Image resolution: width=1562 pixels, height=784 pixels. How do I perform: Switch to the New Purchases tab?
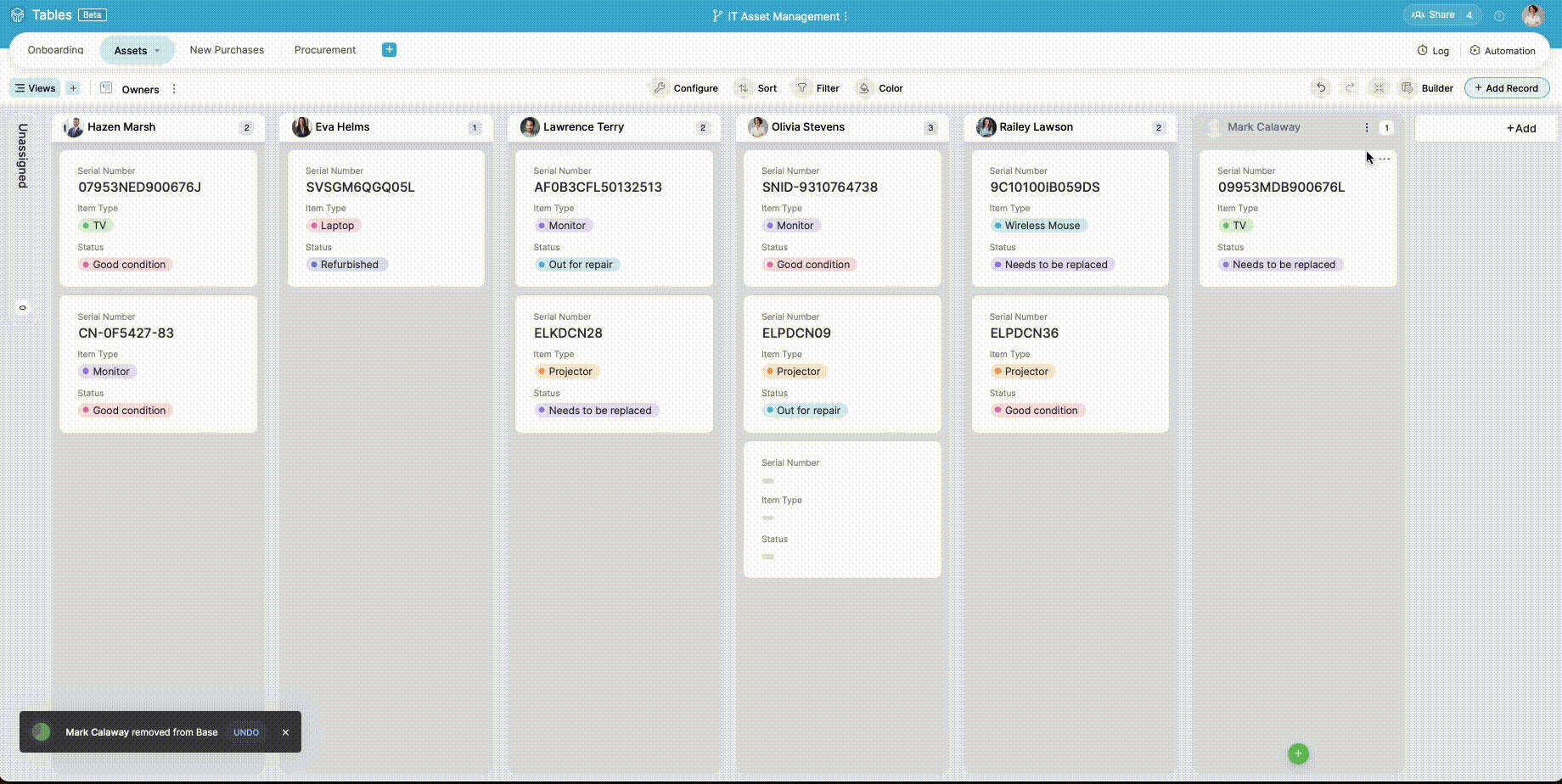pyautogui.click(x=227, y=50)
